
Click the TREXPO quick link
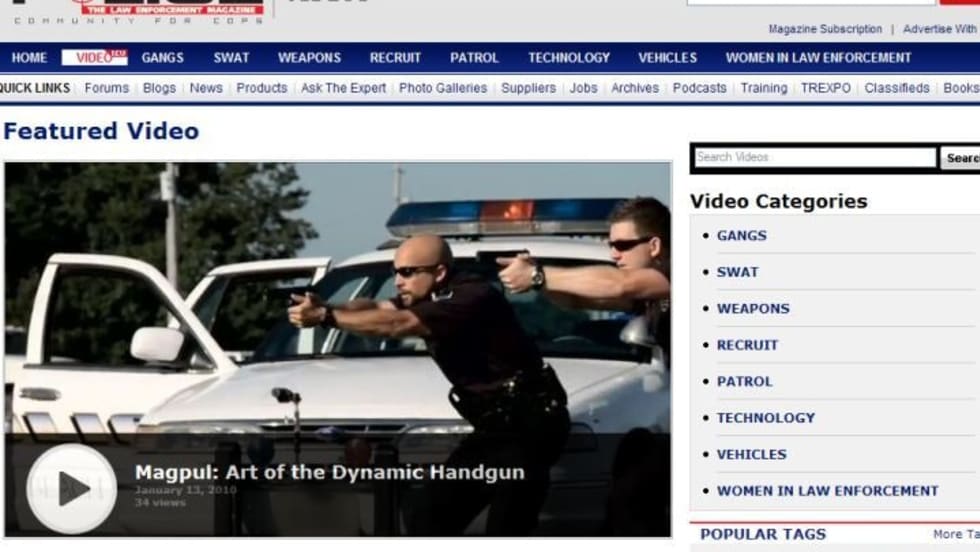(x=825, y=88)
